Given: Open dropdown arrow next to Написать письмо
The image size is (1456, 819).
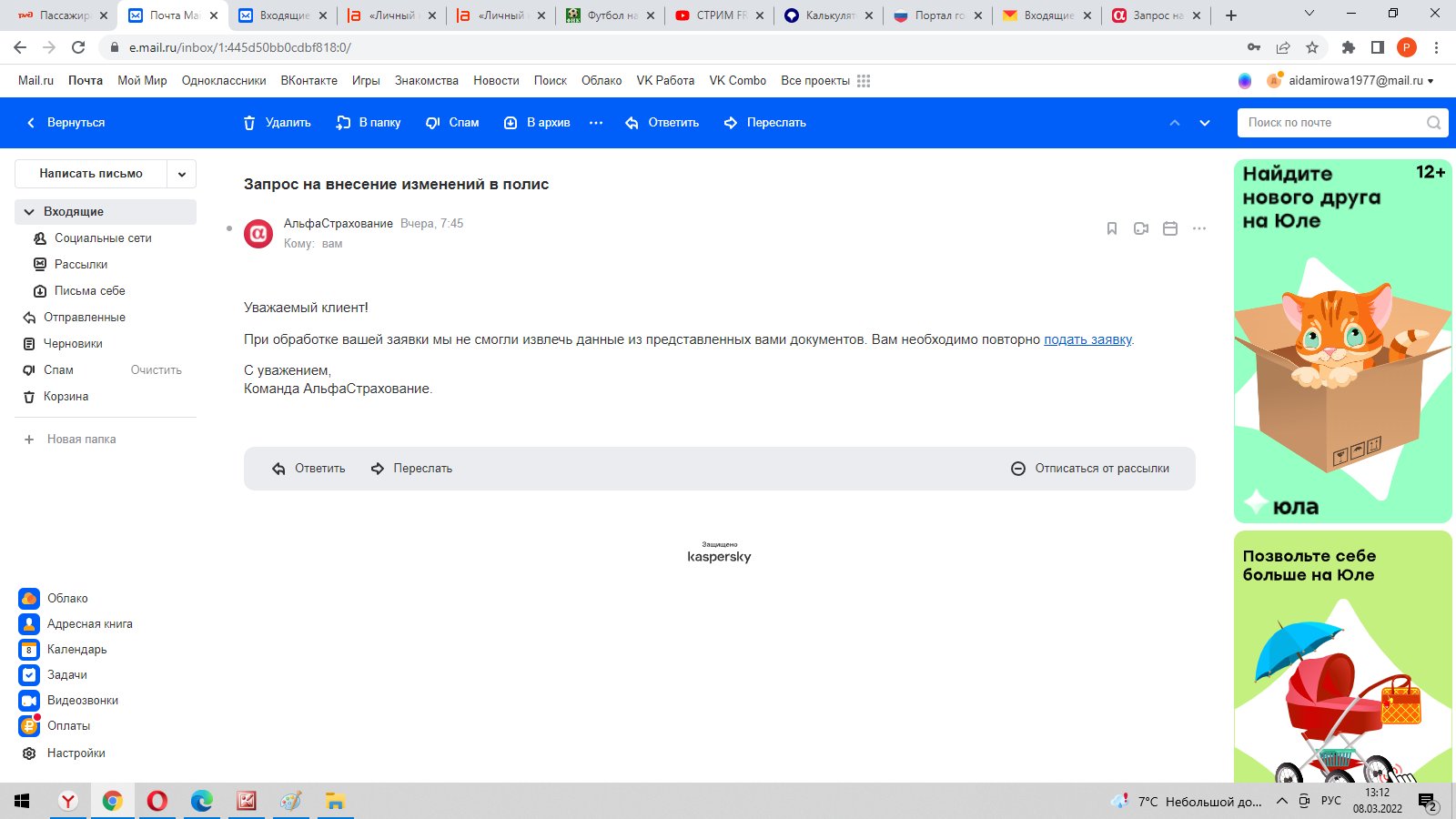Looking at the screenshot, I should pos(182,174).
